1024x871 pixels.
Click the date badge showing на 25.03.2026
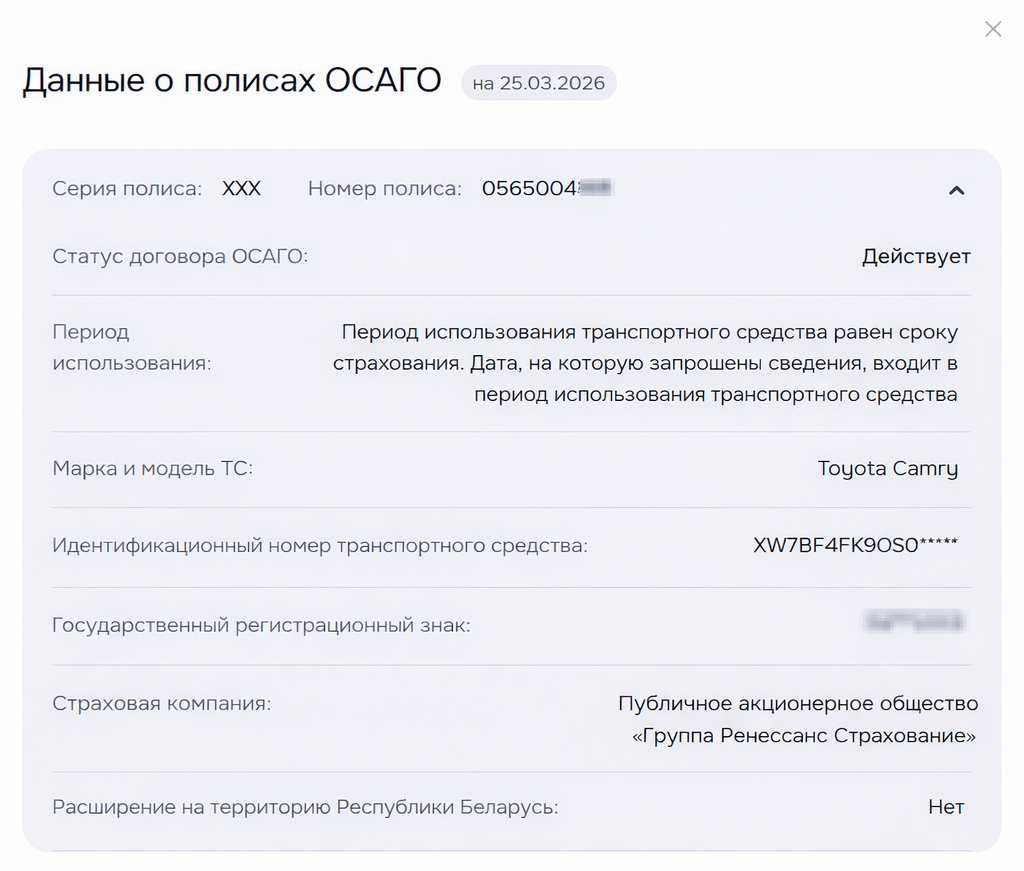[x=538, y=84]
